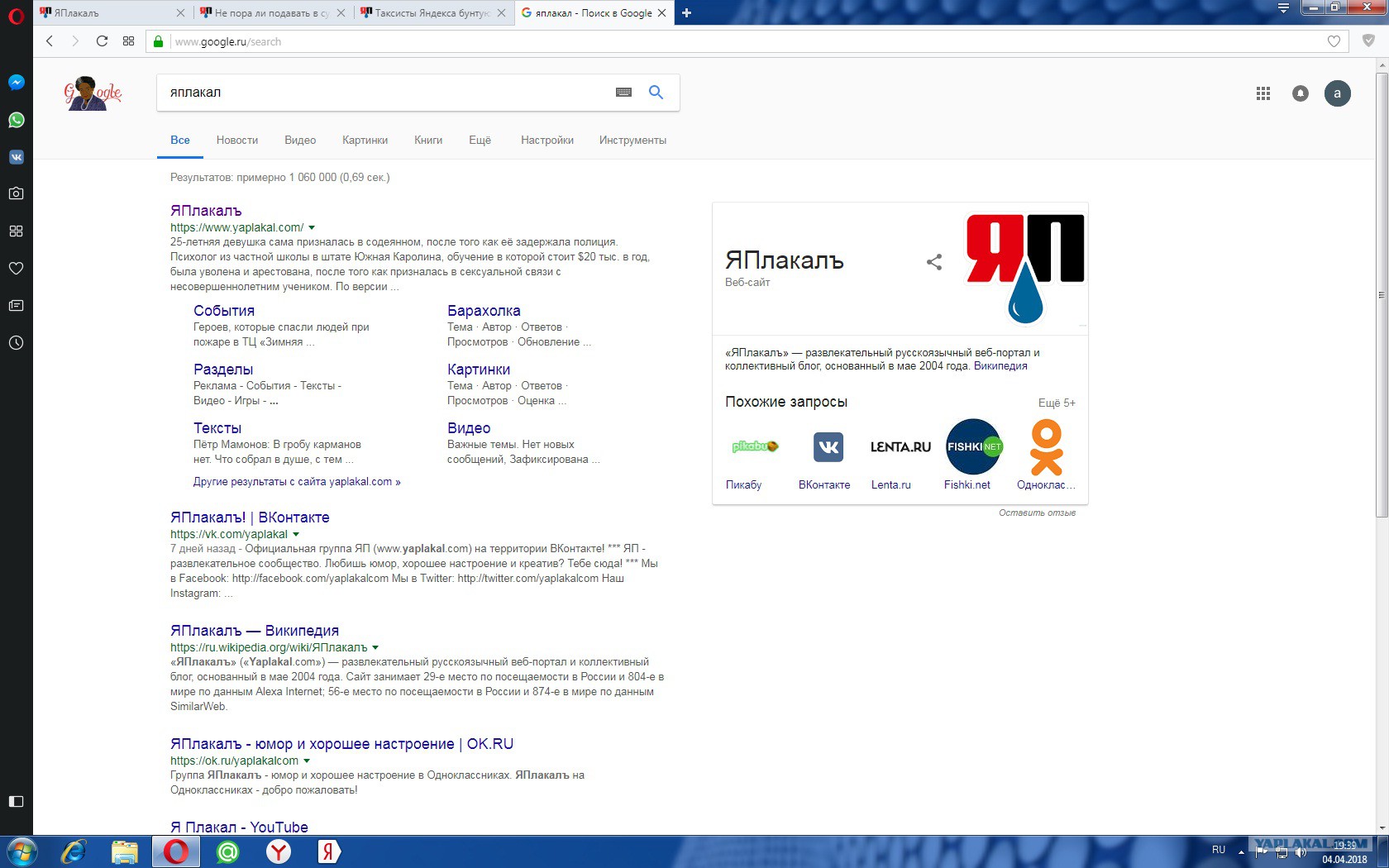Open ad blocker shield icon
Image resolution: width=1389 pixels, height=868 pixels.
[x=1369, y=41]
